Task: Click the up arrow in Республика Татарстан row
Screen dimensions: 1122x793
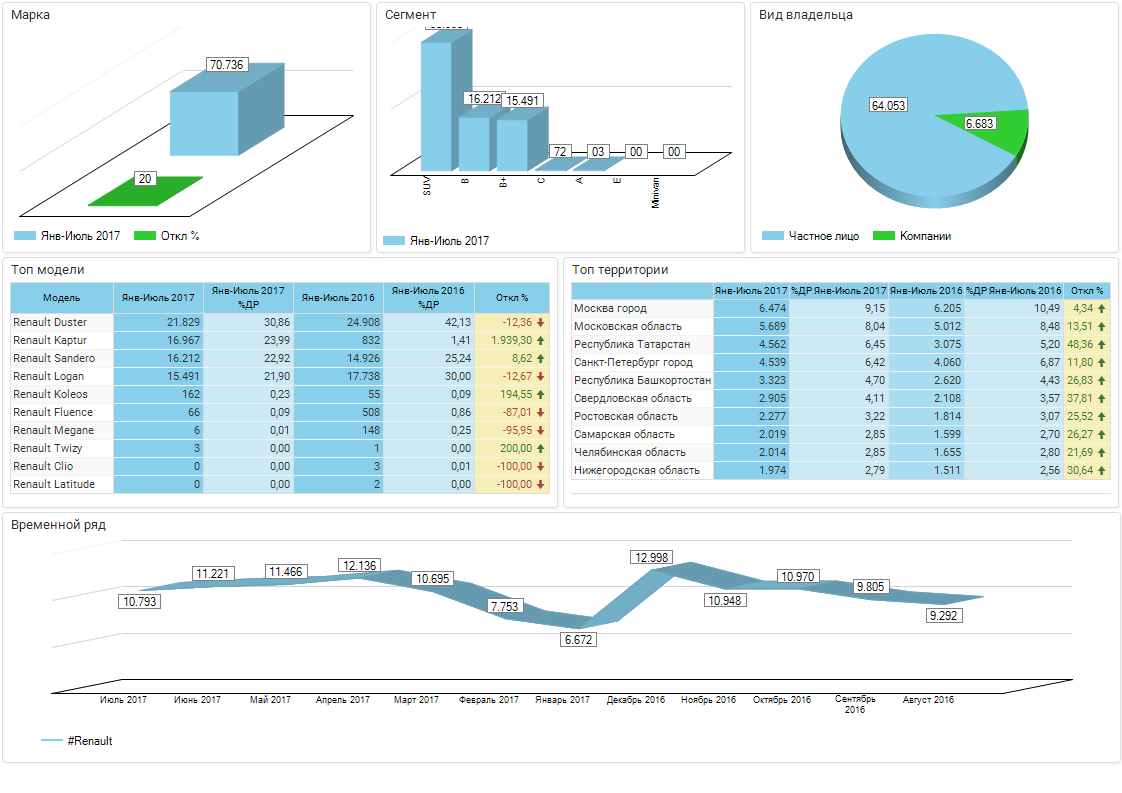Action: [1101, 344]
